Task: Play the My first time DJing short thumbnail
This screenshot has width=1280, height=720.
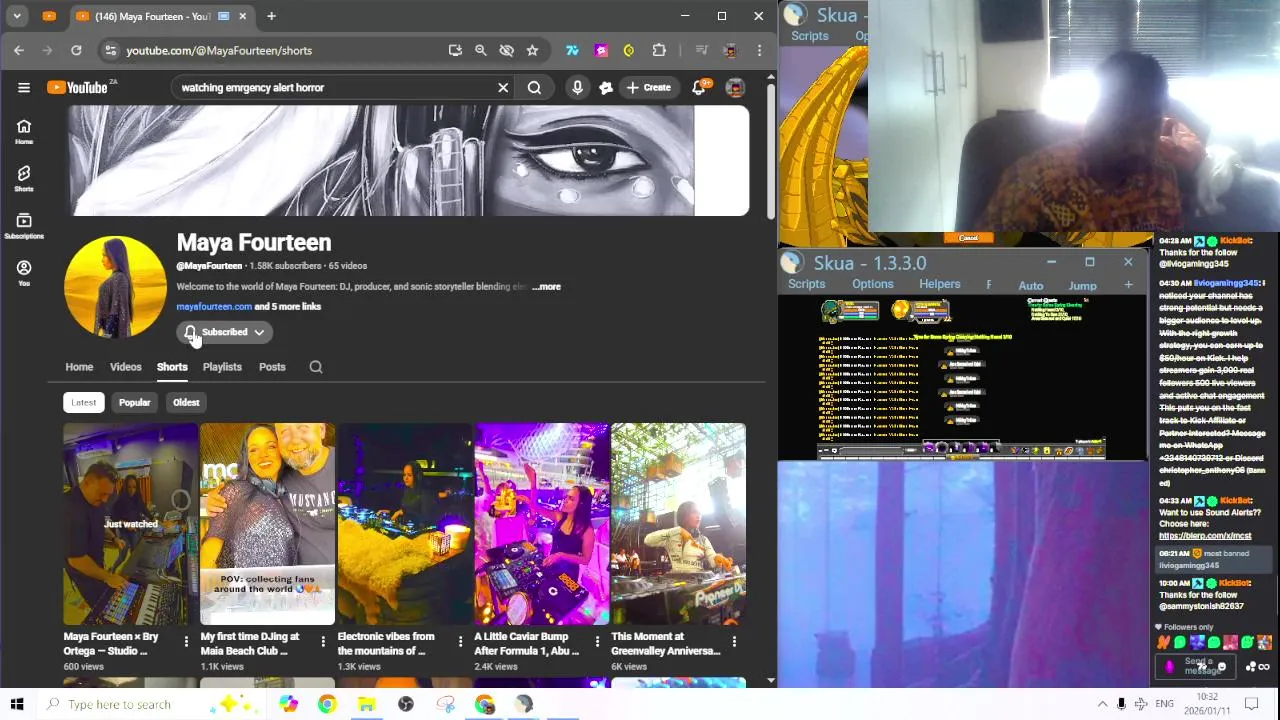Action: [x=267, y=524]
